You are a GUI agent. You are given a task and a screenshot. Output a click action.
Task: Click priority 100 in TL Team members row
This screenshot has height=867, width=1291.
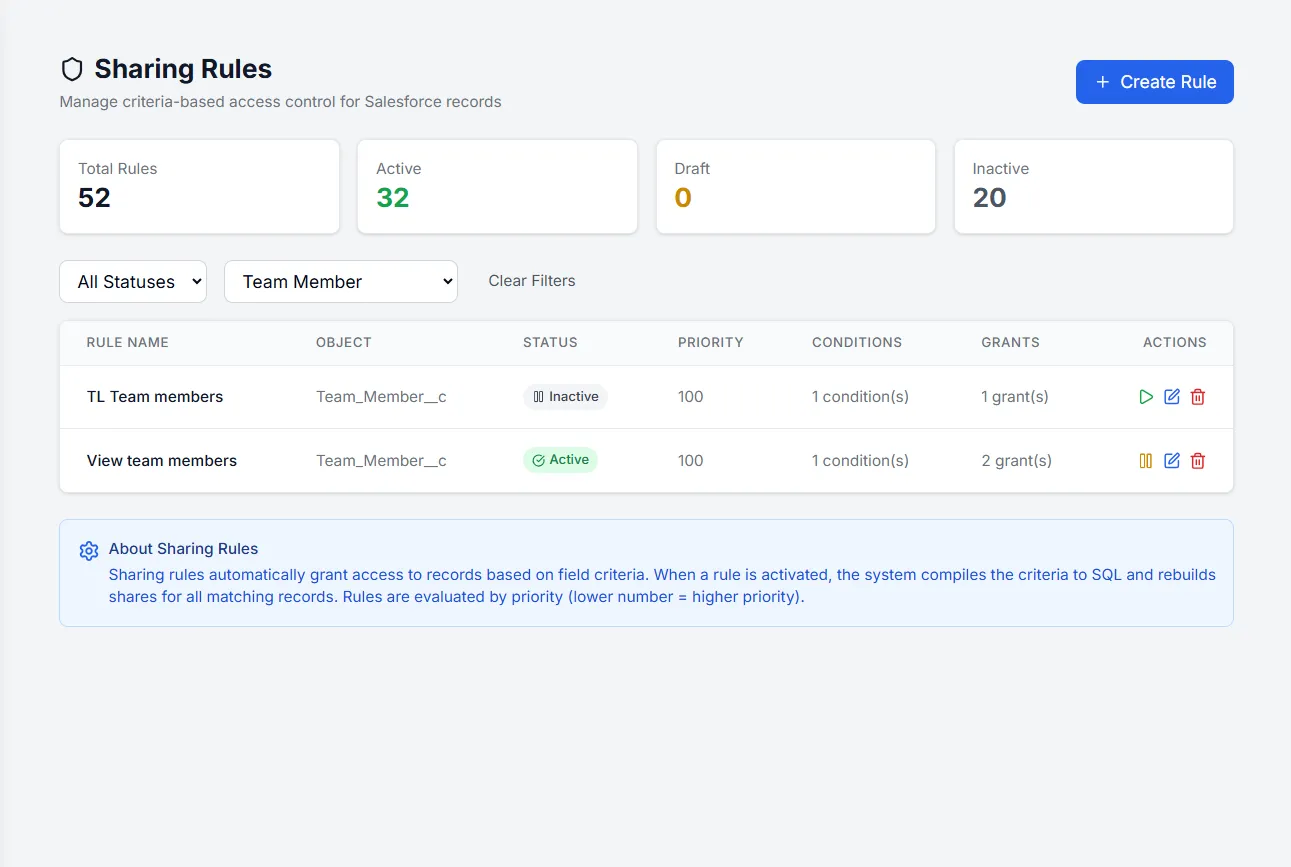coord(691,397)
